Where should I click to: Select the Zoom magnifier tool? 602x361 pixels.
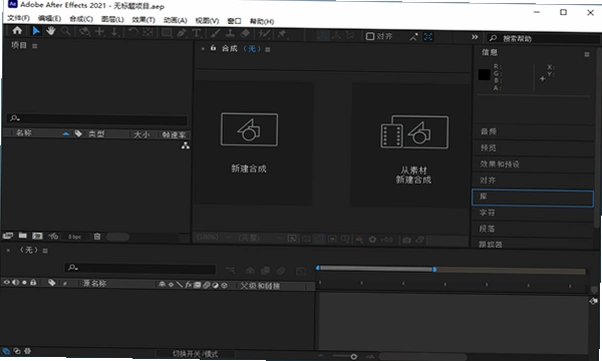pyautogui.click(x=66, y=31)
